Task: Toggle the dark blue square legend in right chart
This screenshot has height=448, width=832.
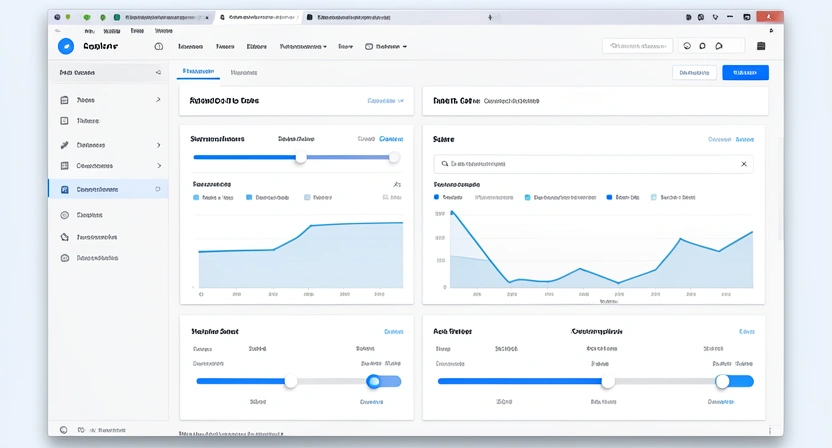Action: pos(608,198)
